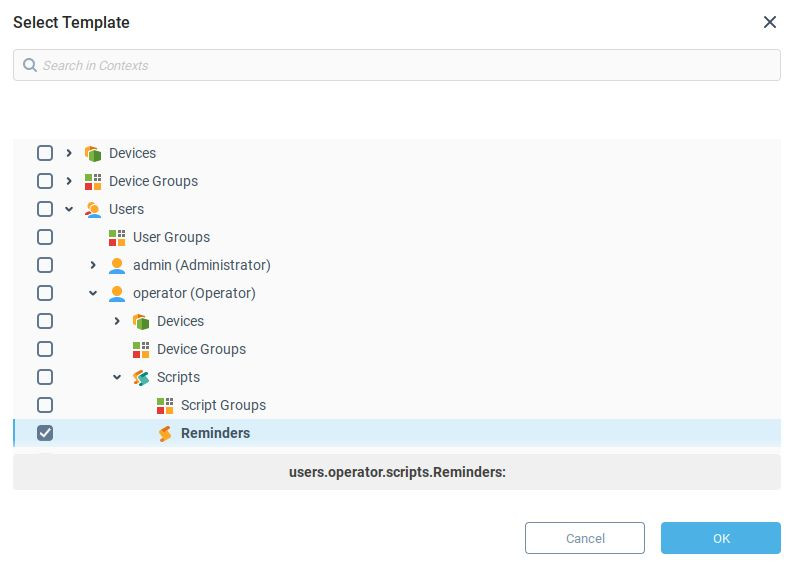The height and width of the screenshot is (564, 791).
Task: Select the Script Groups tree item
Action: pos(223,405)
